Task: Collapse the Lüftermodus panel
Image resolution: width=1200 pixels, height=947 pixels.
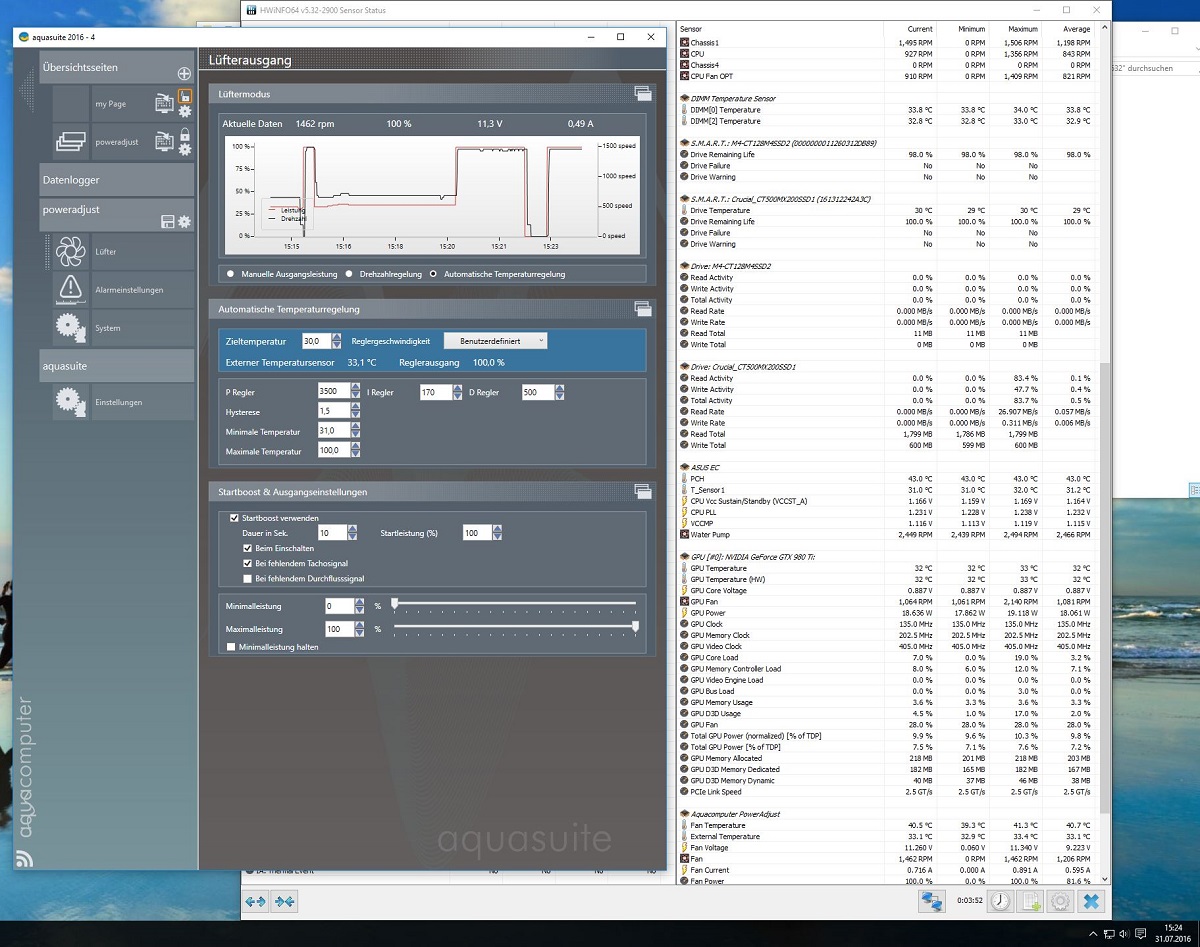Action: point(642,94)
